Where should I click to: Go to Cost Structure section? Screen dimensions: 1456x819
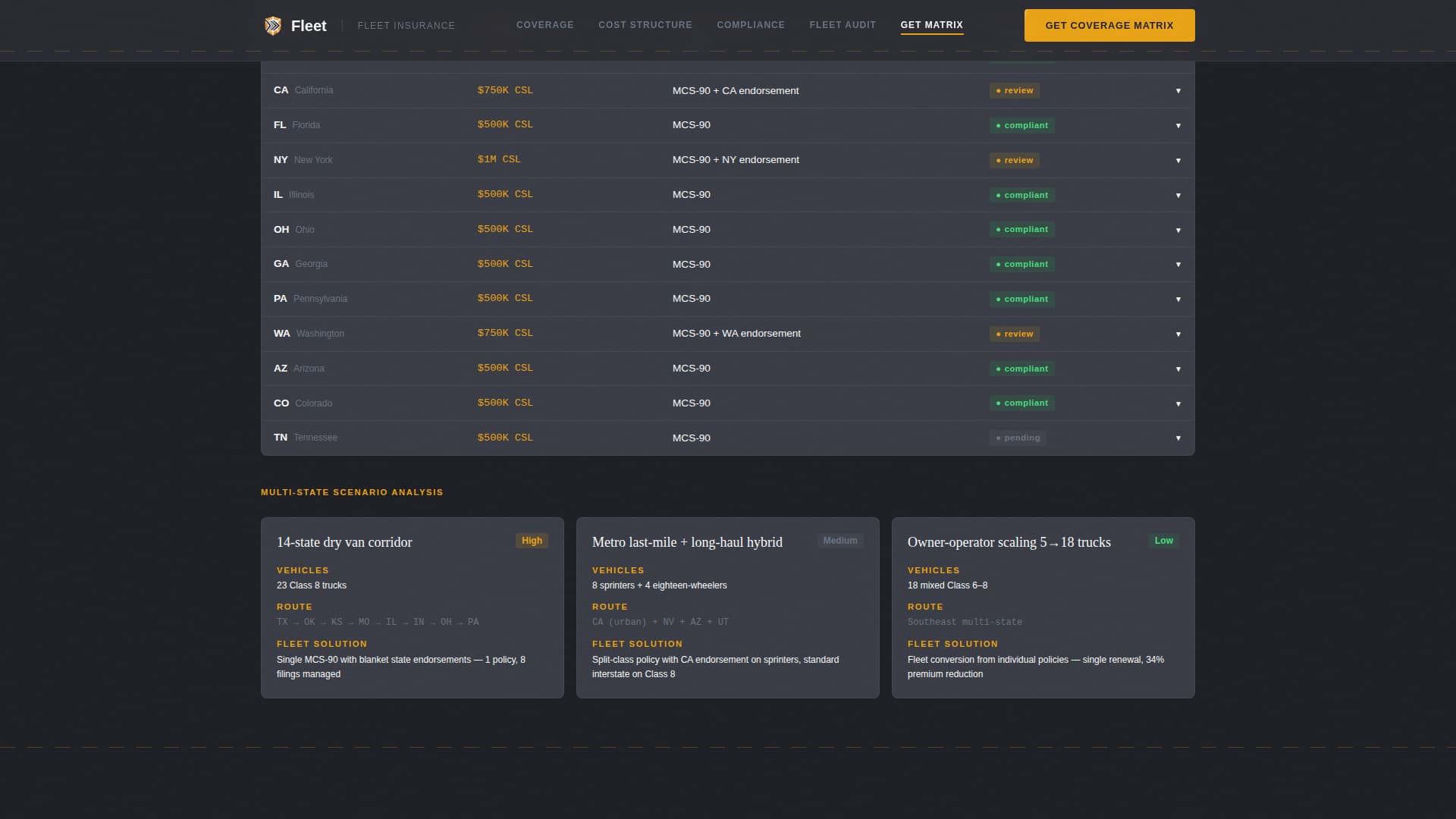coord(645,25)
